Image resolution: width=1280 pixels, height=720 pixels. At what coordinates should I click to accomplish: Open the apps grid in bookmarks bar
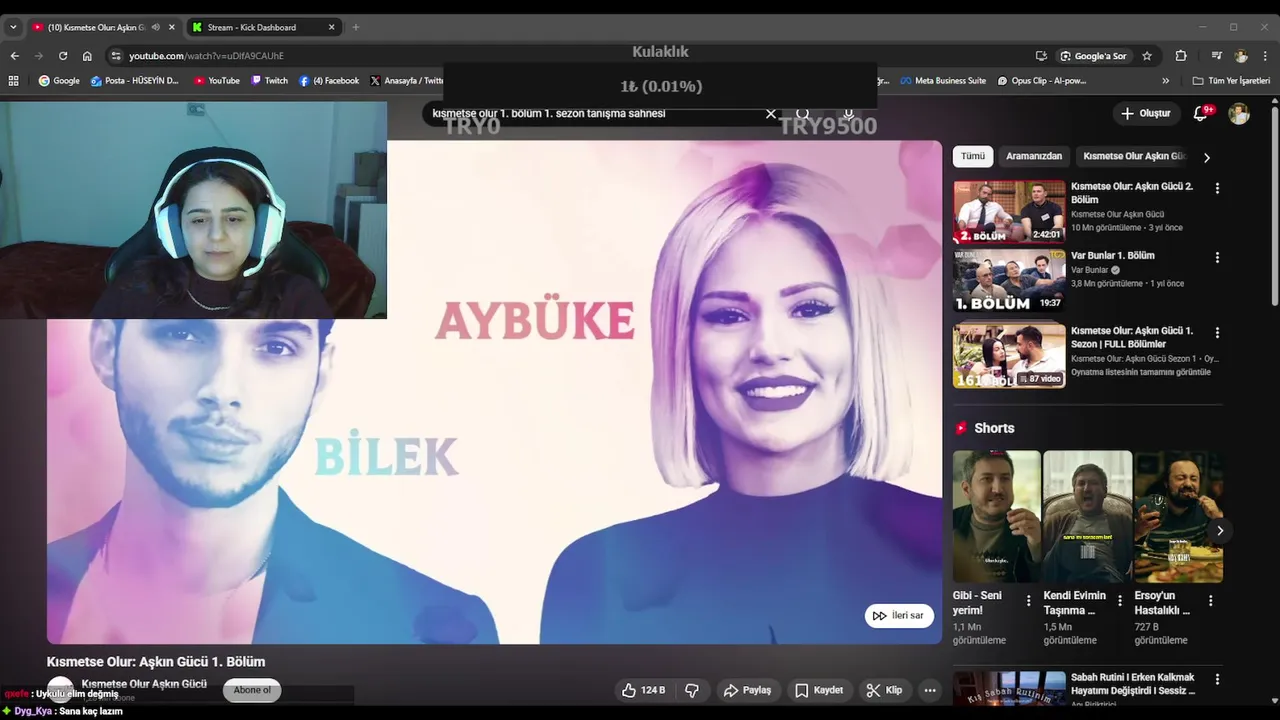coord(13,81)
